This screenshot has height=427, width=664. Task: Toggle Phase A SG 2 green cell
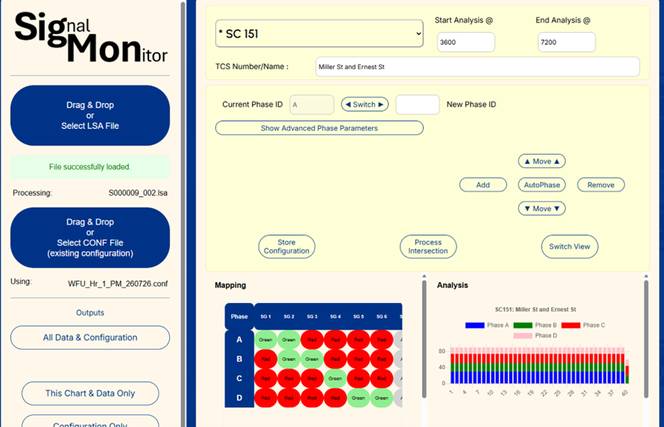[x=289, y=340]
